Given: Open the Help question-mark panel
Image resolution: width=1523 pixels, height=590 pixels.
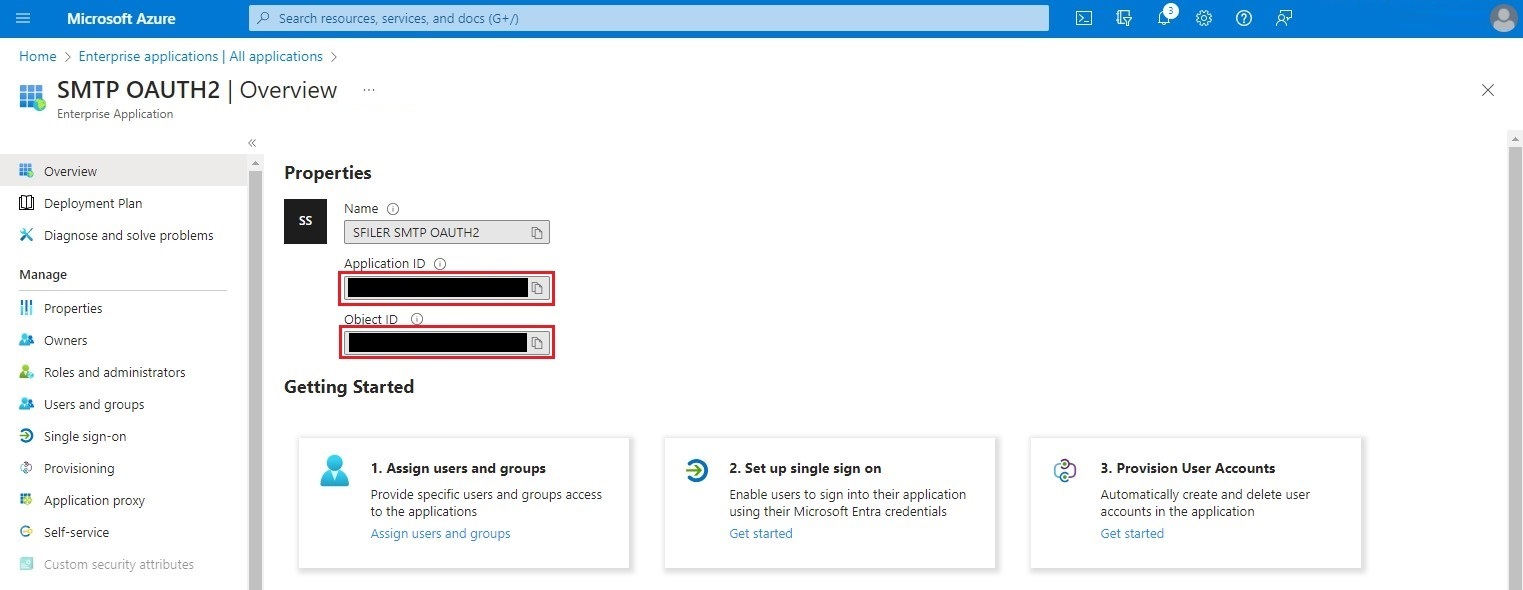Looking at the screenshot, I should point(1243,18).
